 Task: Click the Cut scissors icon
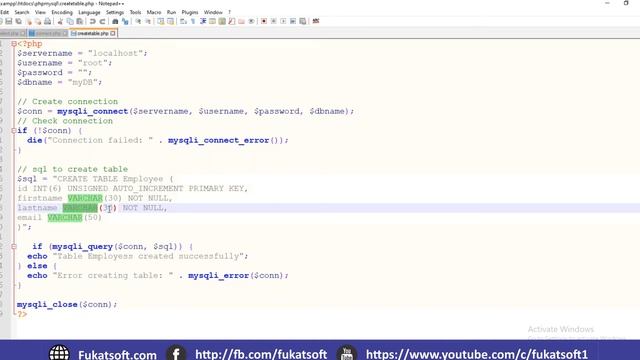click(60, 21)
